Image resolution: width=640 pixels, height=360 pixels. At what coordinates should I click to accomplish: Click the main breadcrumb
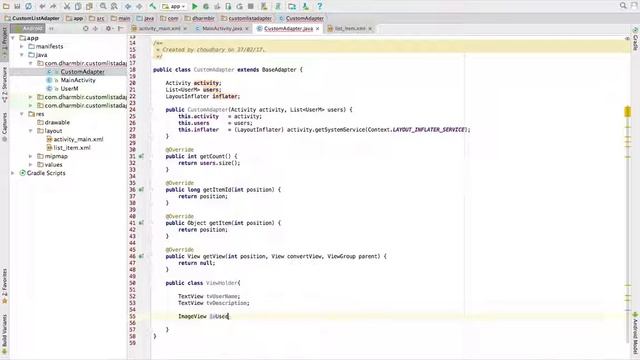(x=121, y=18)
